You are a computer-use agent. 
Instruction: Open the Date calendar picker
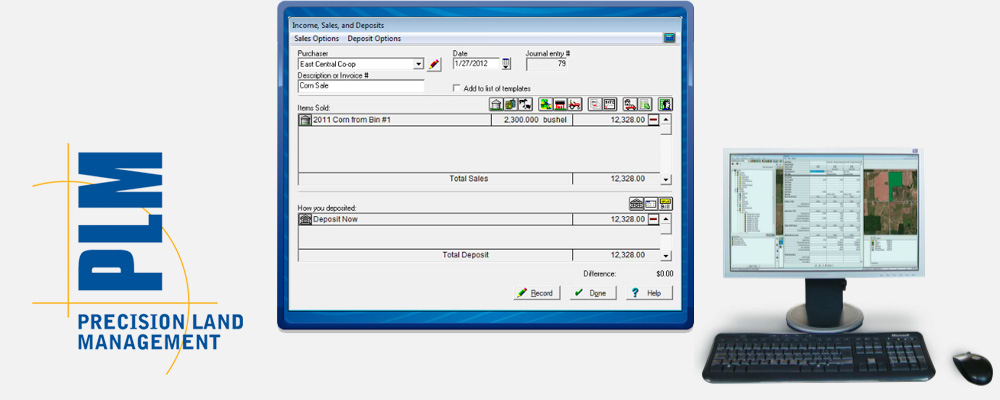tap(507, 64)
